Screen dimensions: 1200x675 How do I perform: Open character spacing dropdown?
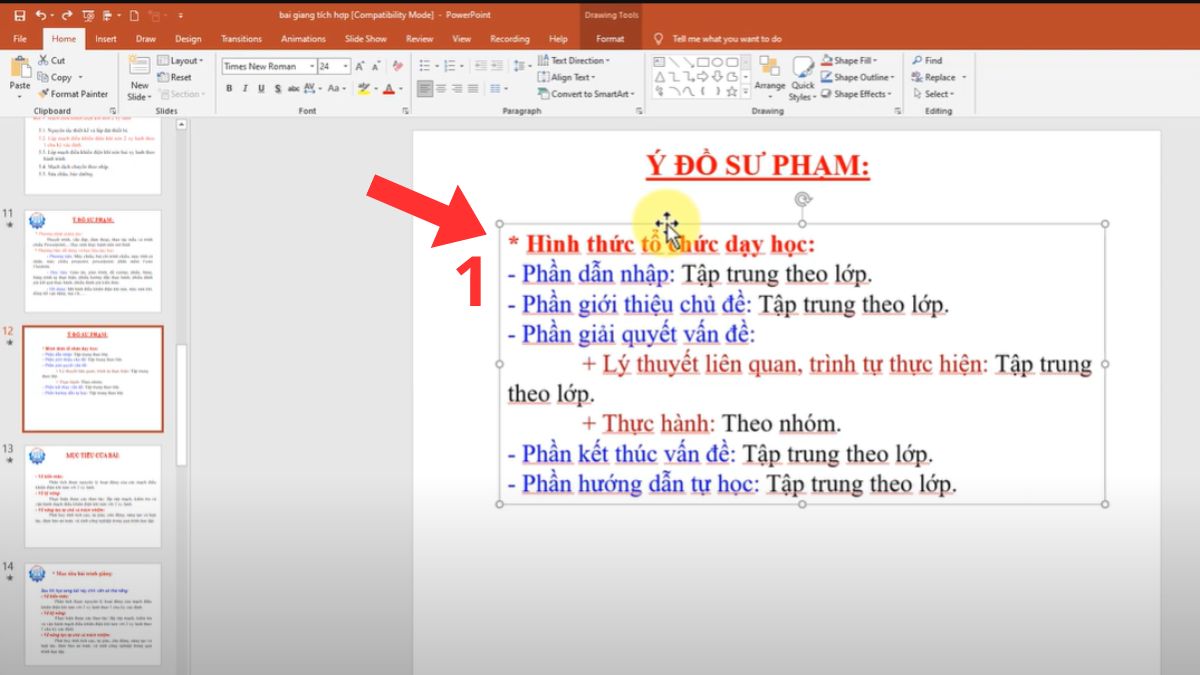pos(313,88)
